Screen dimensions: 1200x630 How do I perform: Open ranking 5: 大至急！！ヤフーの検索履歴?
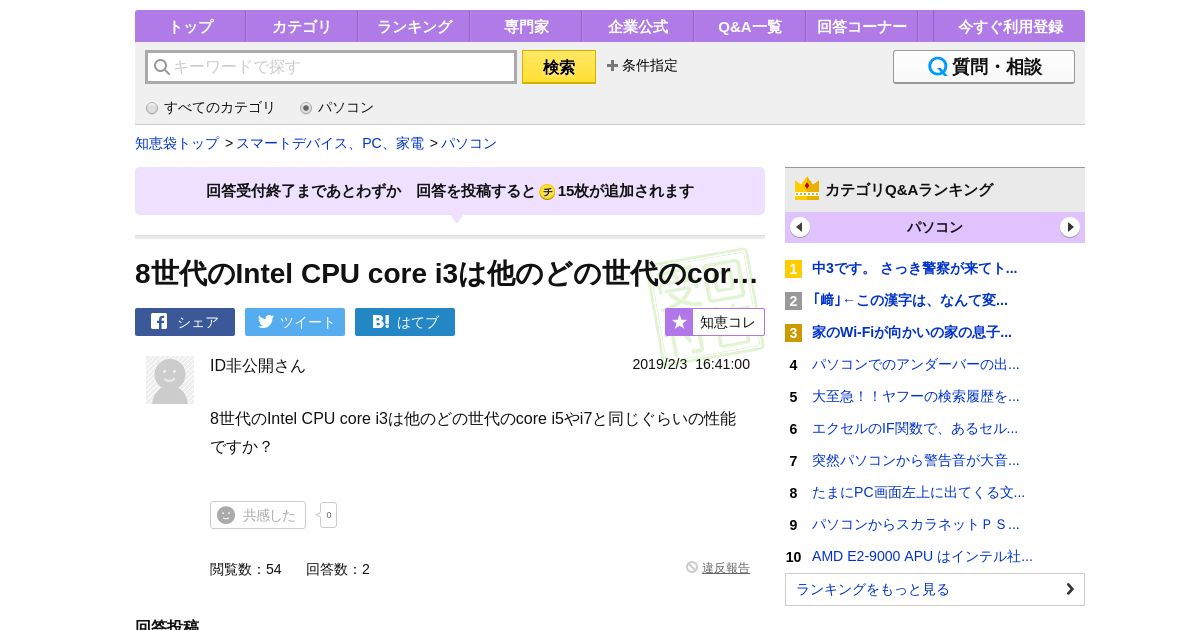(916, 396)
